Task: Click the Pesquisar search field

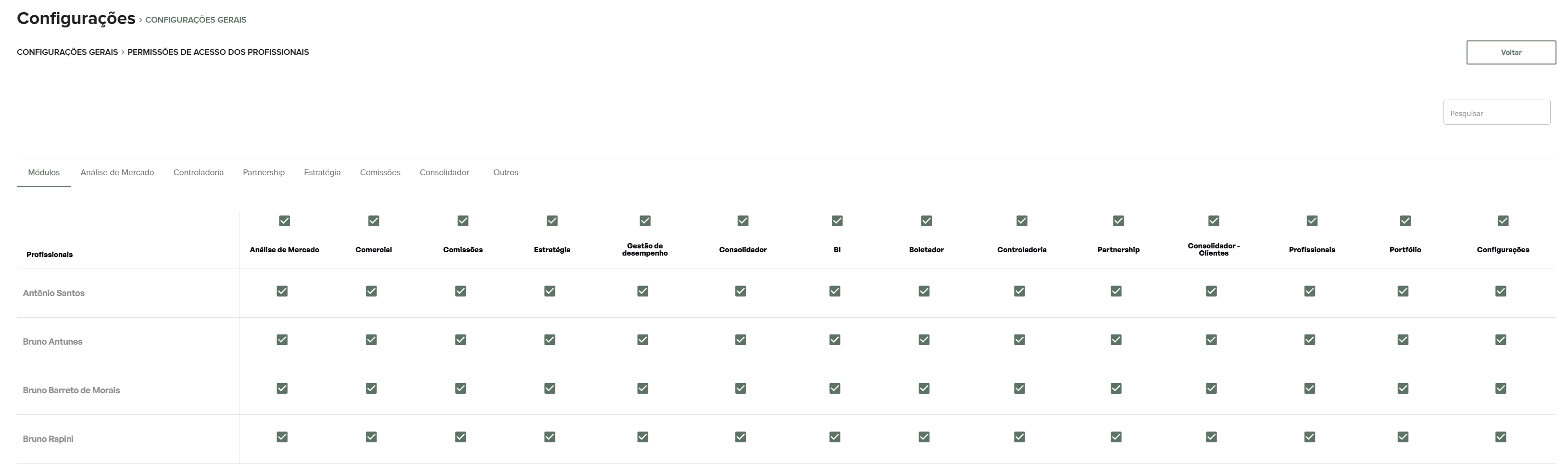Action: tap(1496, 113)
